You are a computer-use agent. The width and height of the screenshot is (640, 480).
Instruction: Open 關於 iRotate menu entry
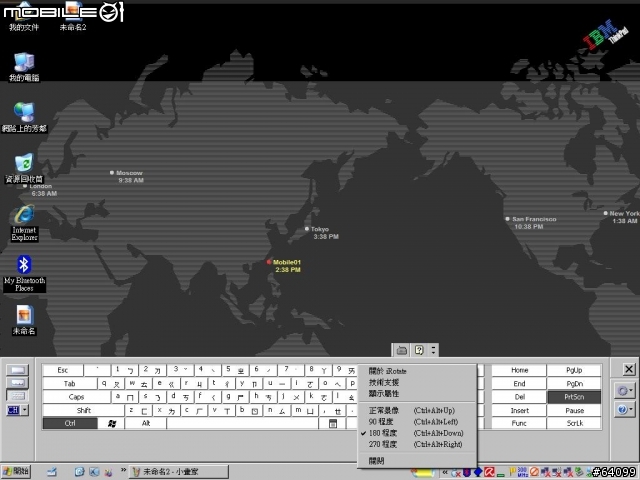click(x=417, y=371)
